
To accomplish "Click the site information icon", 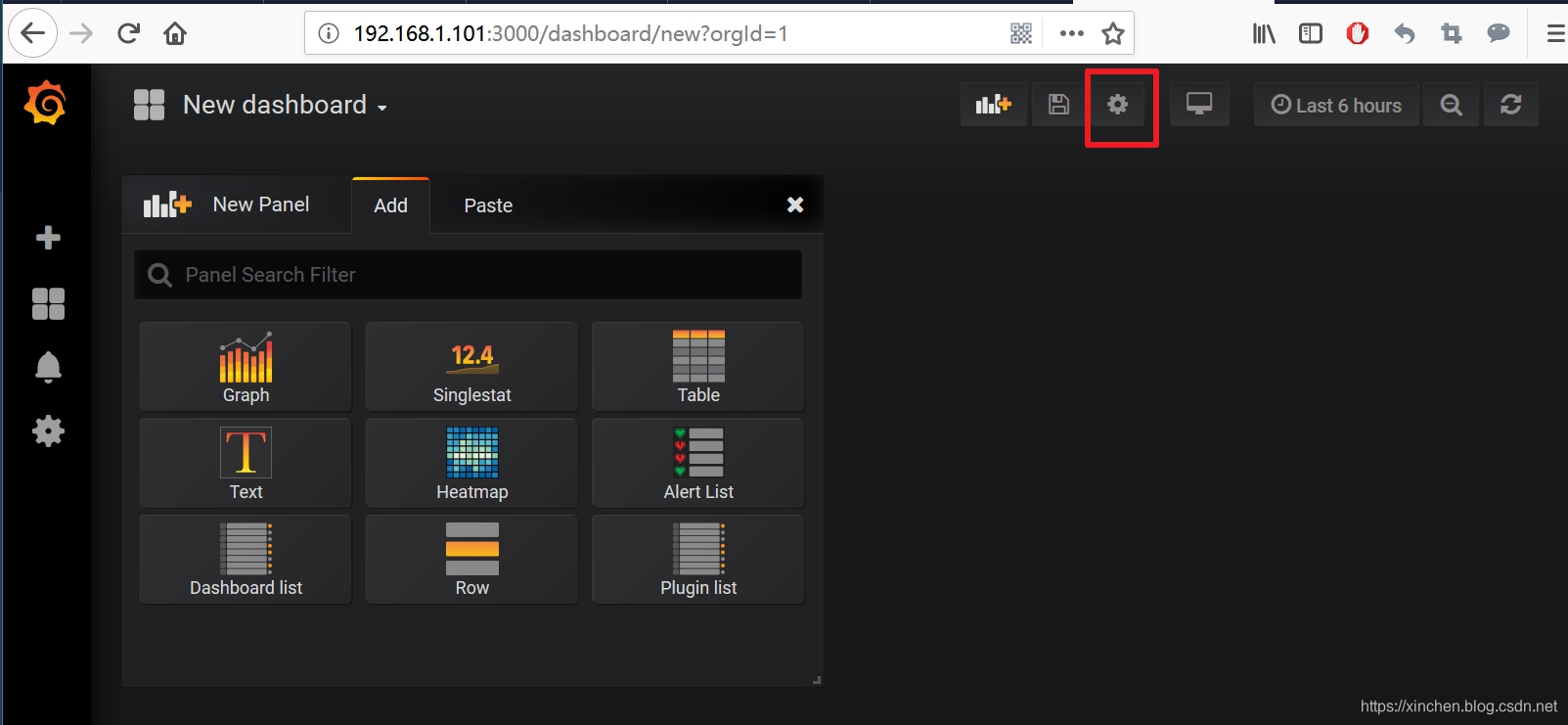I will click(329, 34).
